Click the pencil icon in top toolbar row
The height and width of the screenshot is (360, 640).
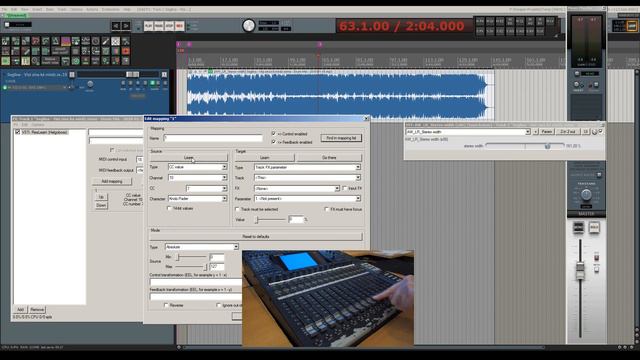106,41
